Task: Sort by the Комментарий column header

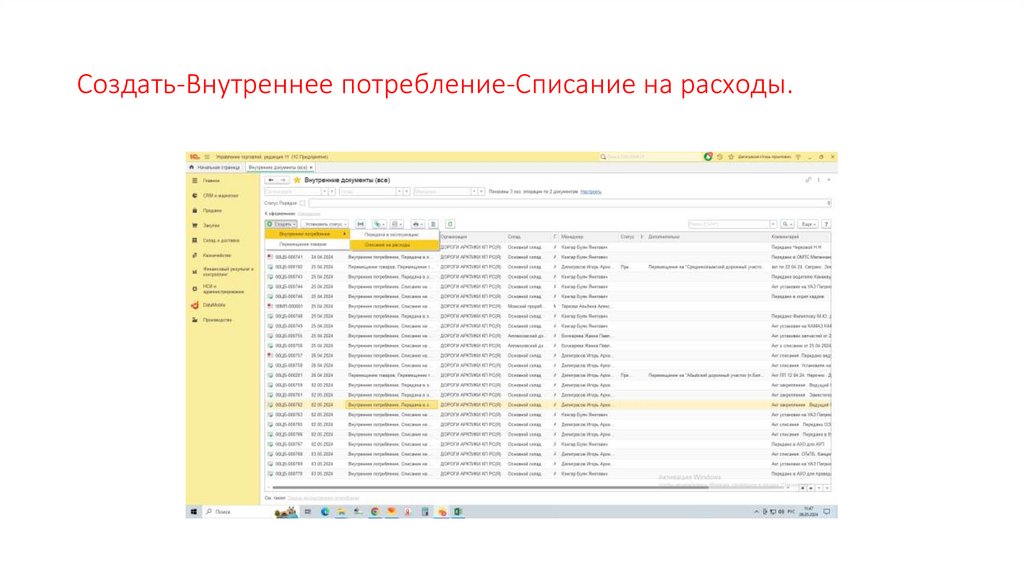Action: tap(800, 236)
